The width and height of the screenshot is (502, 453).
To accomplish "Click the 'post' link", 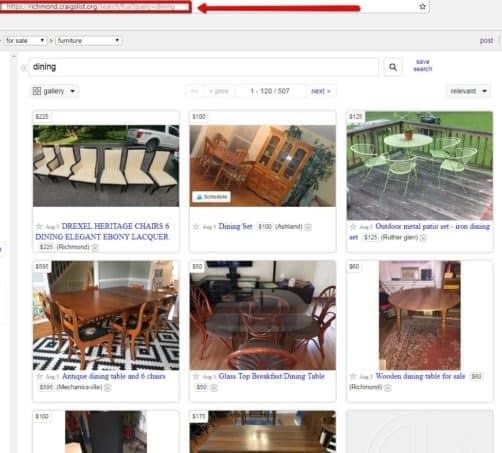I will [x=486, y=40].
